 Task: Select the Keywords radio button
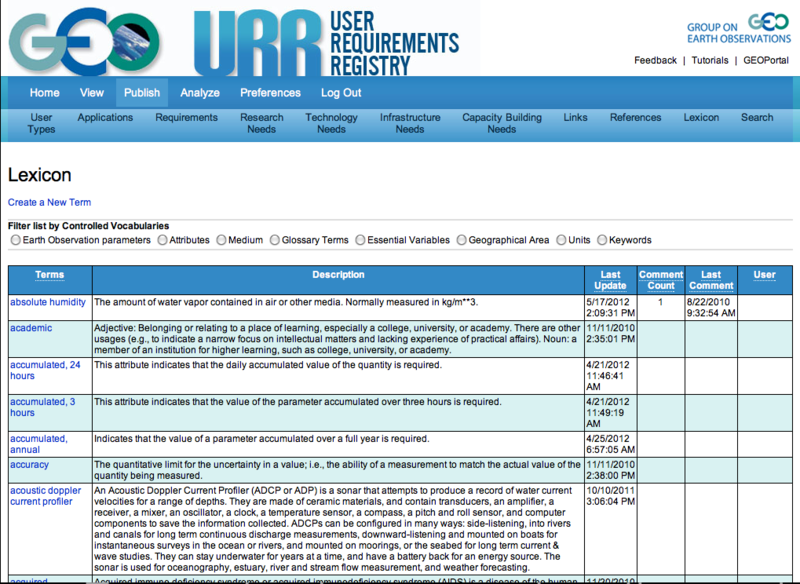click(x=602, y=240)
